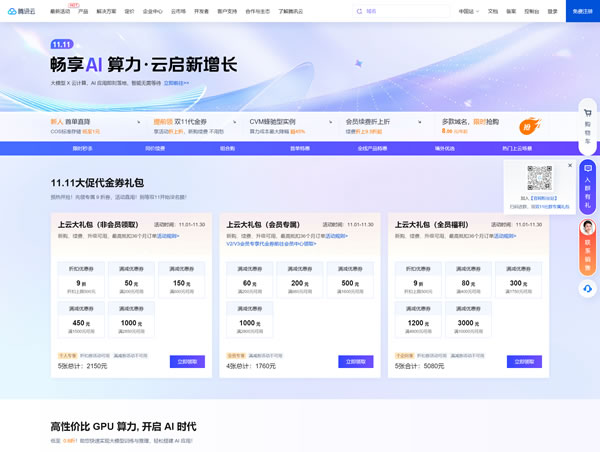The width and height of the screenshot is (600, 452).
Task: Open the 客户支持 menu
Action: click(227, 11)
